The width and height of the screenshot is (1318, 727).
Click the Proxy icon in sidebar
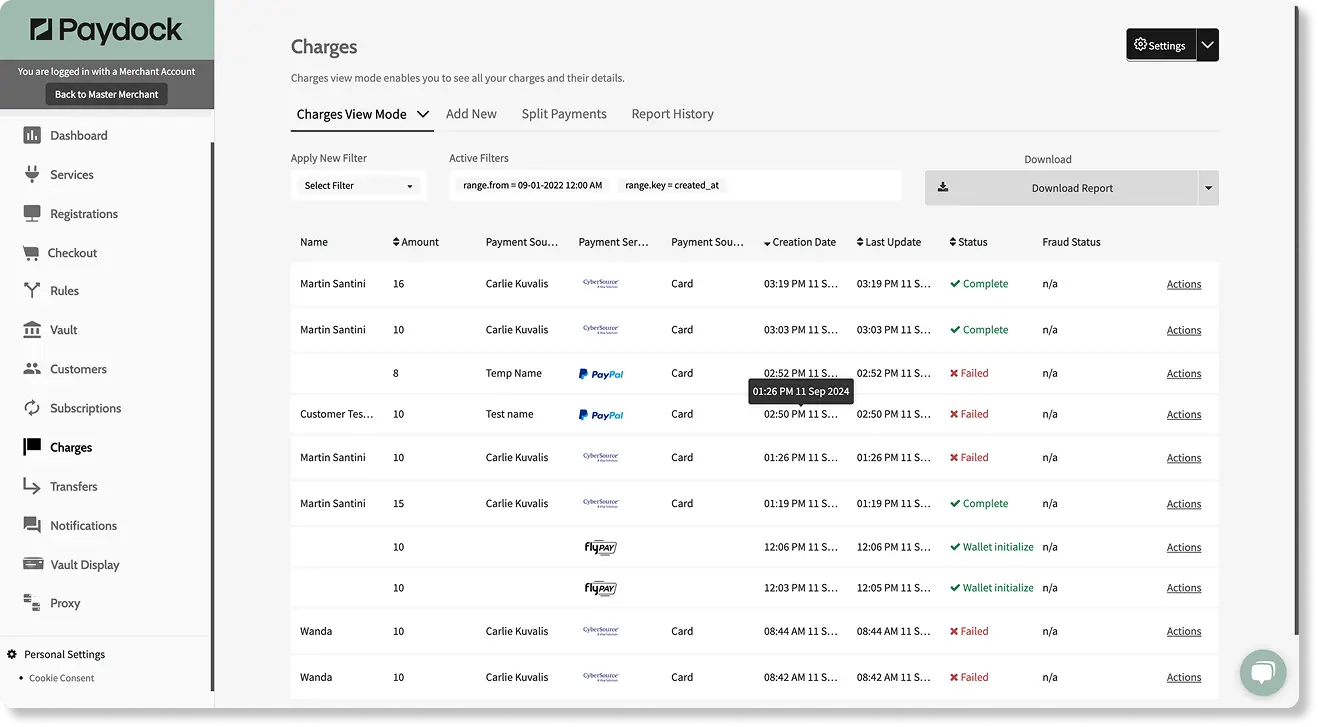tap(32, 603)
